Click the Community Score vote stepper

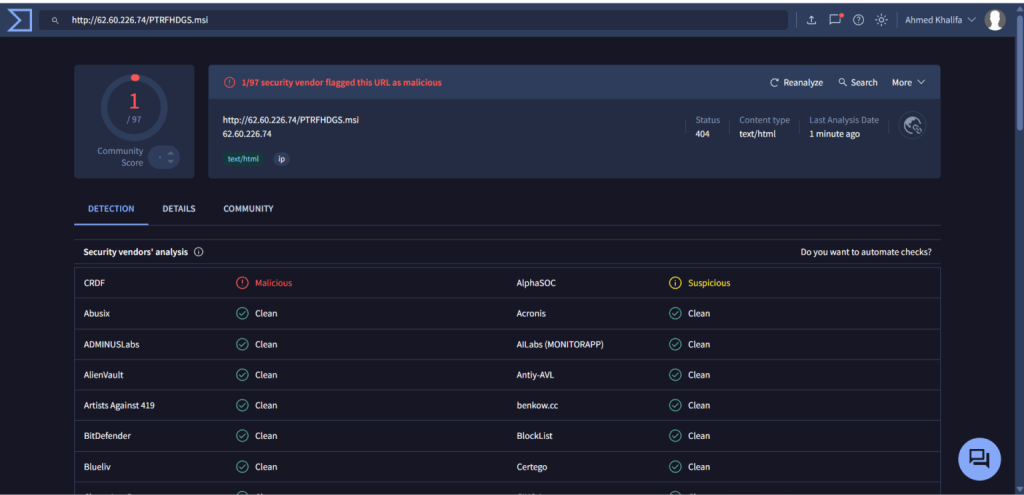164,157
